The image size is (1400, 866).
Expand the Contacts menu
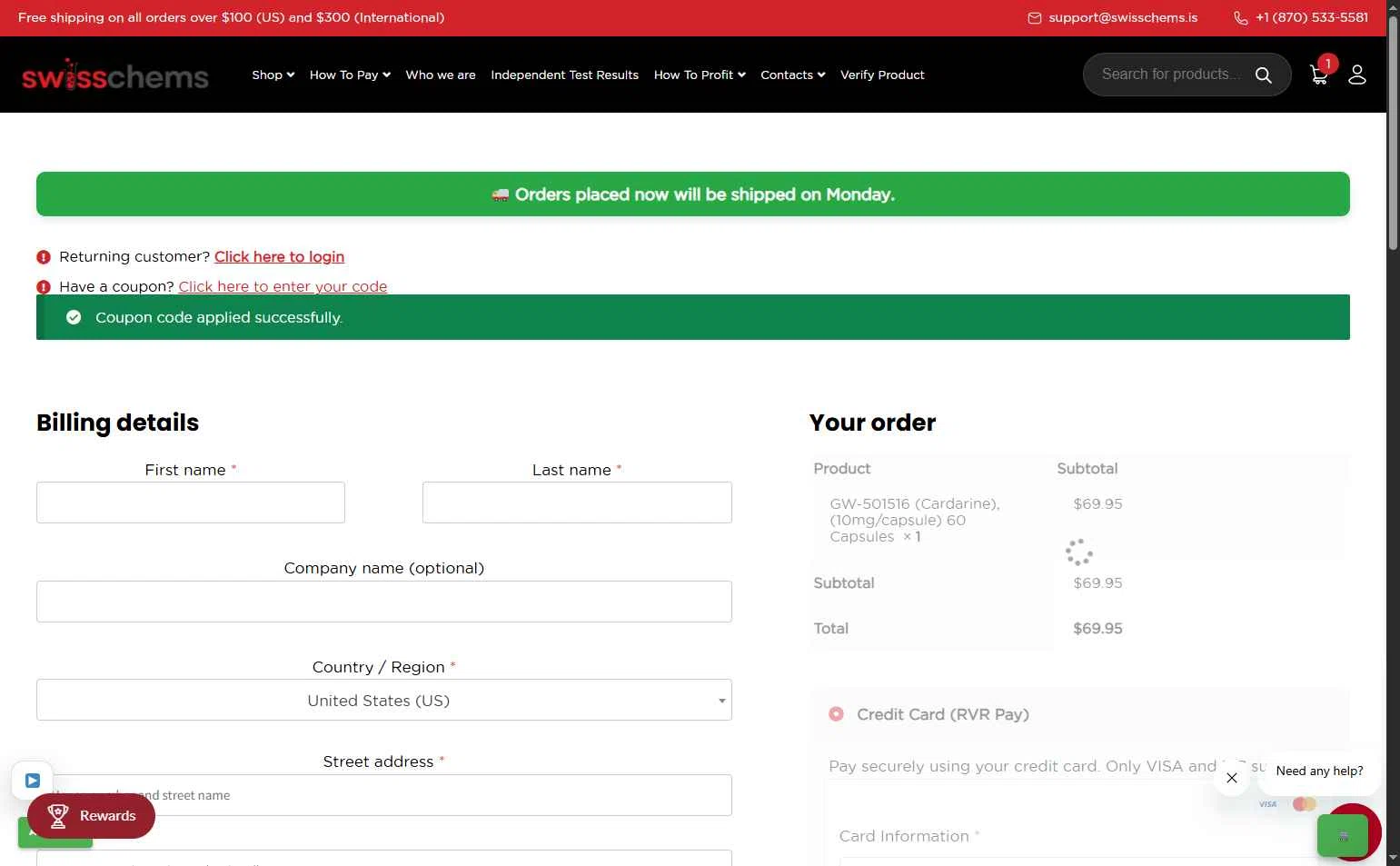pyautogui.click(x=793, y=75)
